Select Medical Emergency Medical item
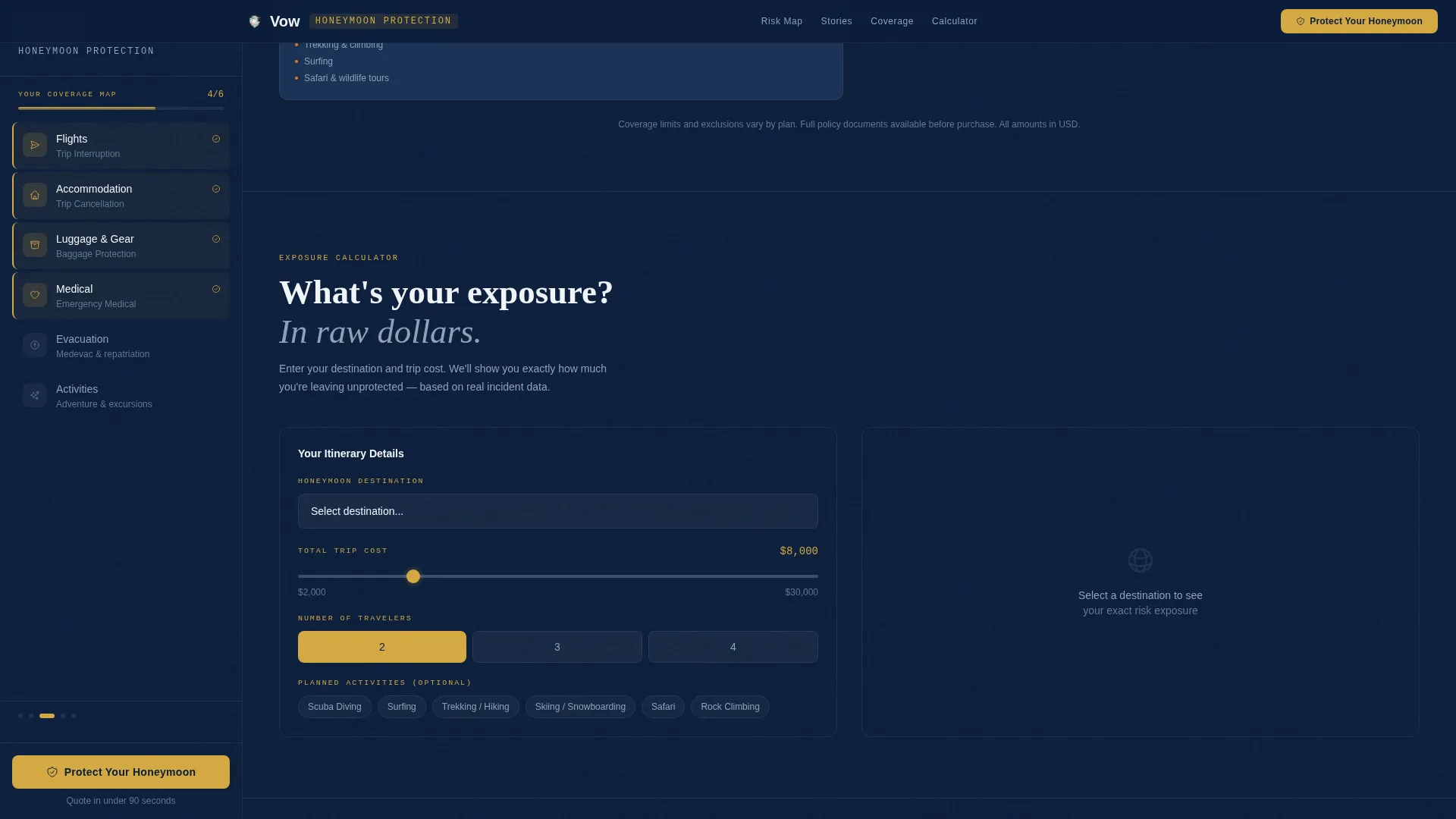Image resolution: width=1456 pixels, height=819 pixels. (x=121, y=296)
